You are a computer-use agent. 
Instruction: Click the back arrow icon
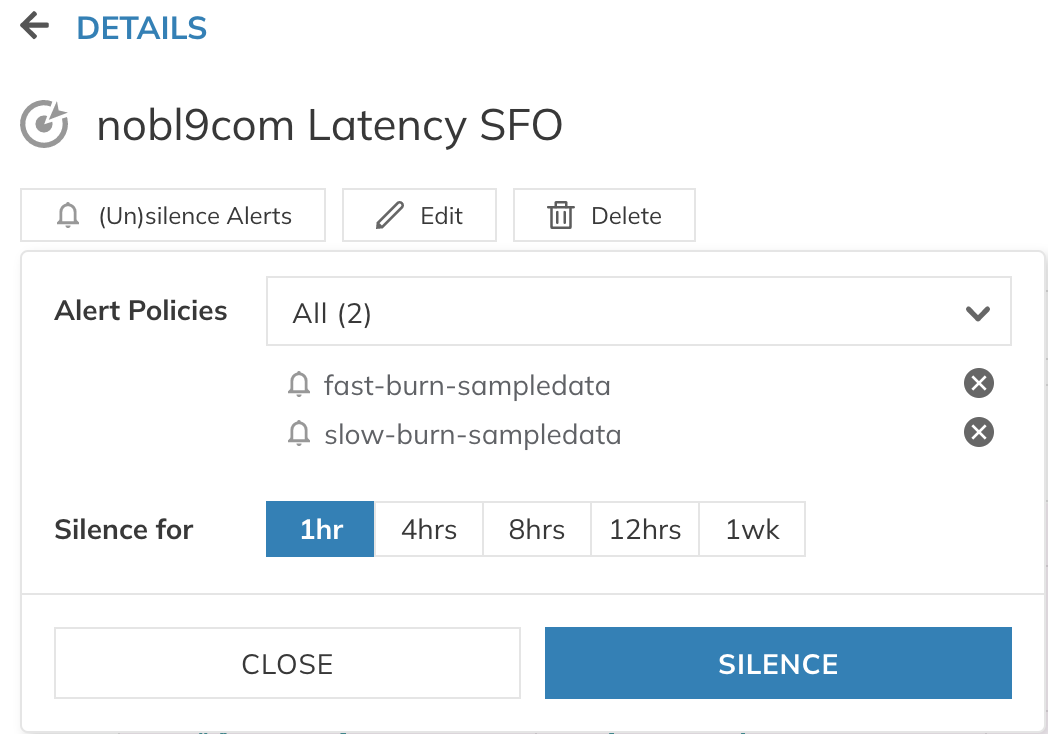(35, 26)
